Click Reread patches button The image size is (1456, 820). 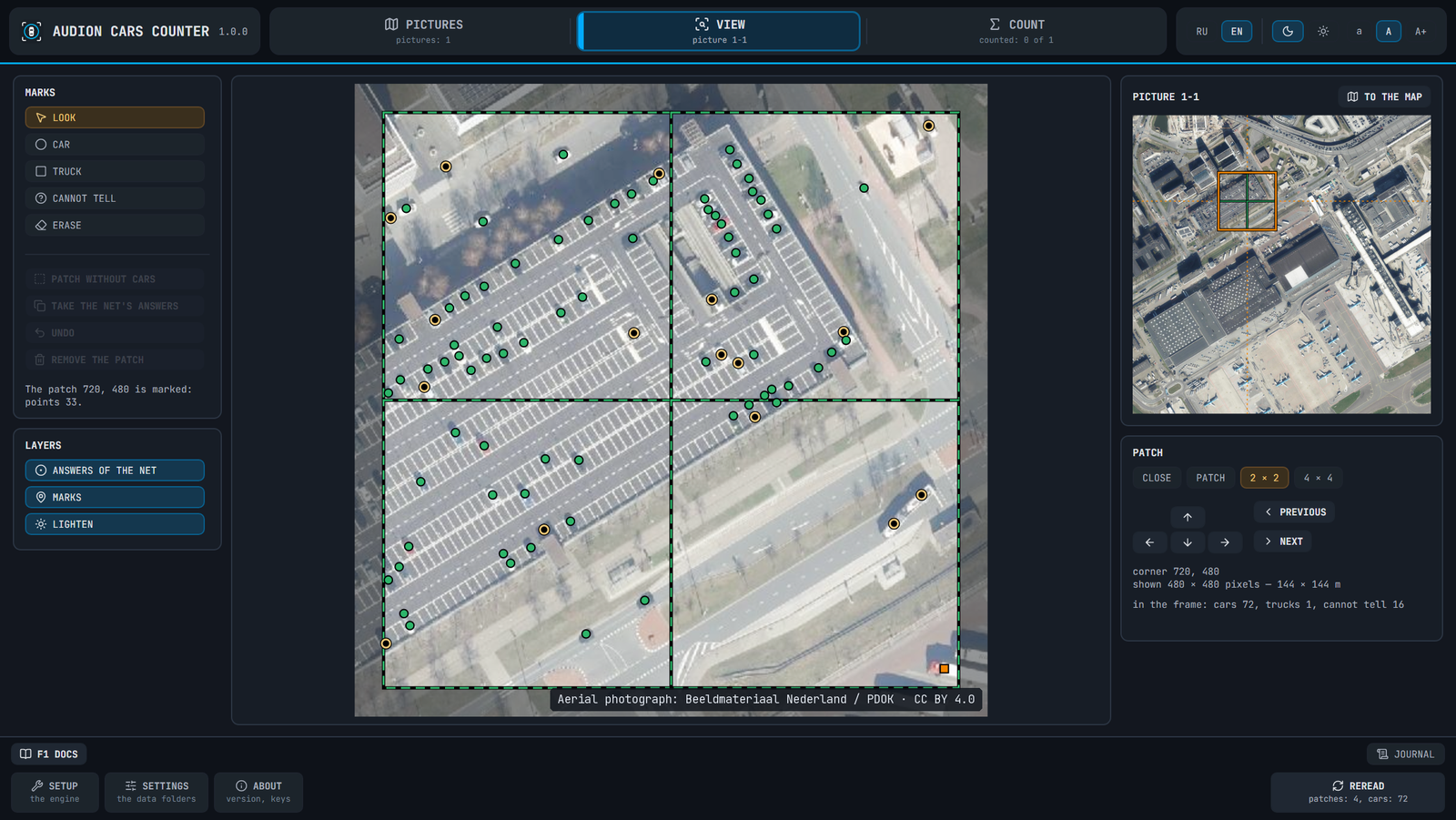click(x=1358, y=792)
